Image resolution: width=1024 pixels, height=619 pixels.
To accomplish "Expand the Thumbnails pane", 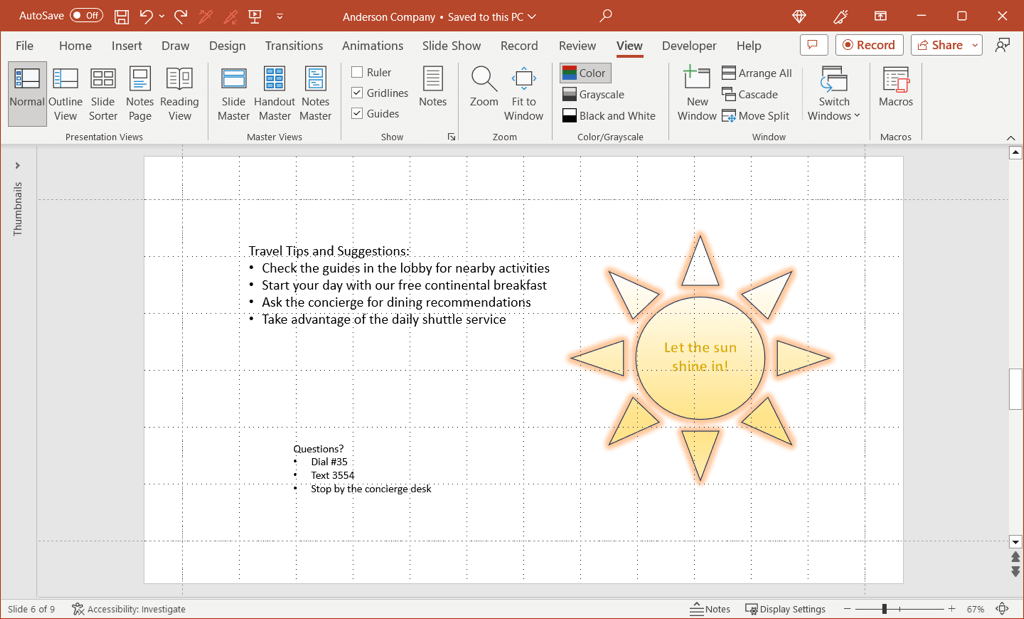I will click(x=17, y=166).
